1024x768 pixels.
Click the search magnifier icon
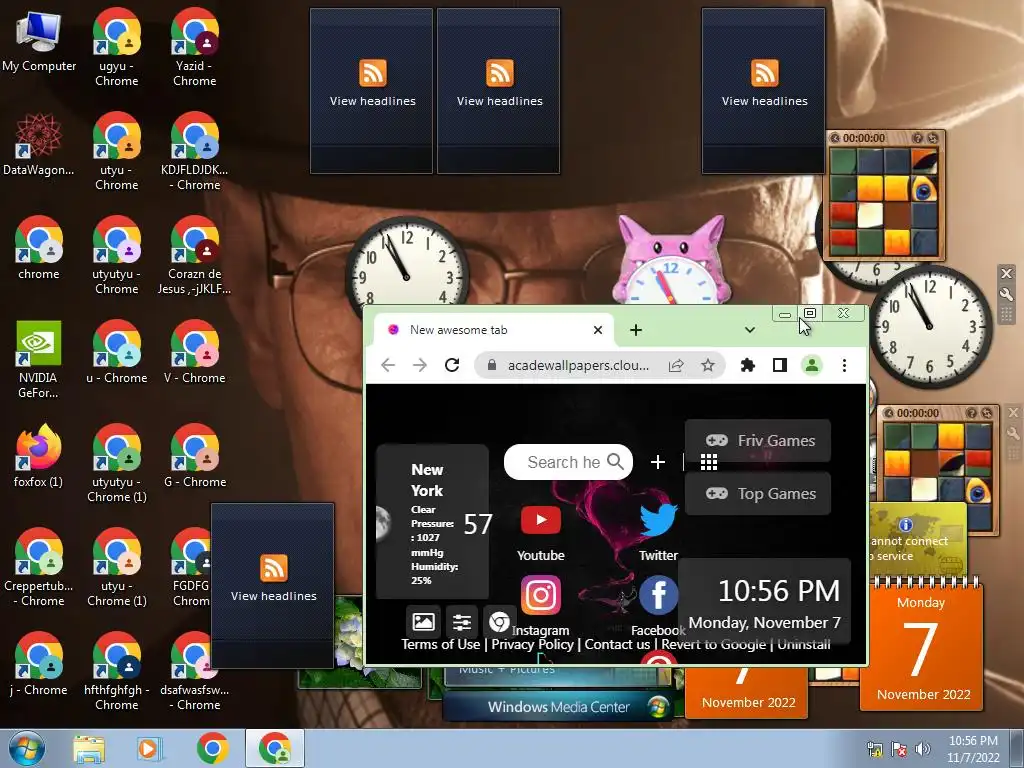tap(616, 462)
